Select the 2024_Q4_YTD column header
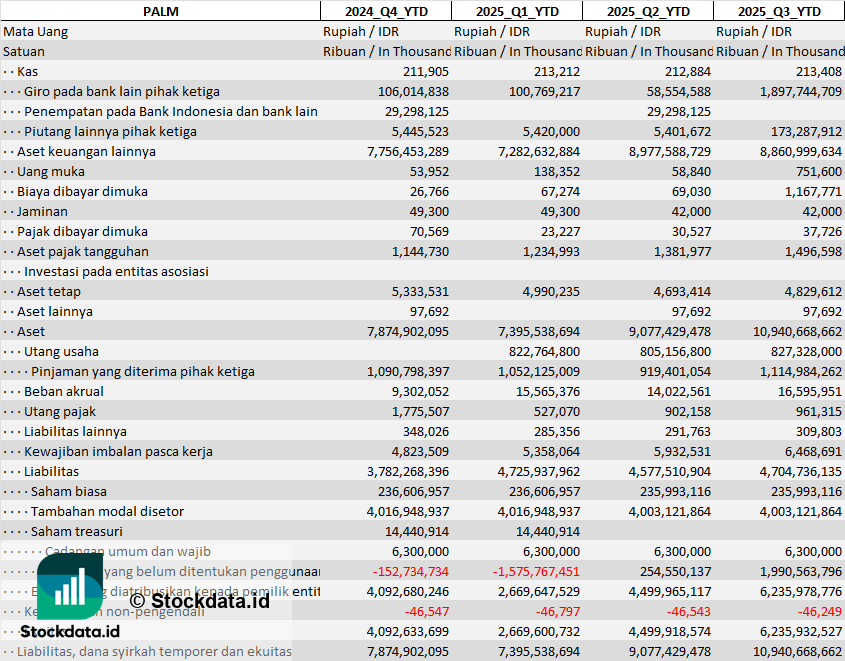Viewport: 845px width, 661px height. 385,11
